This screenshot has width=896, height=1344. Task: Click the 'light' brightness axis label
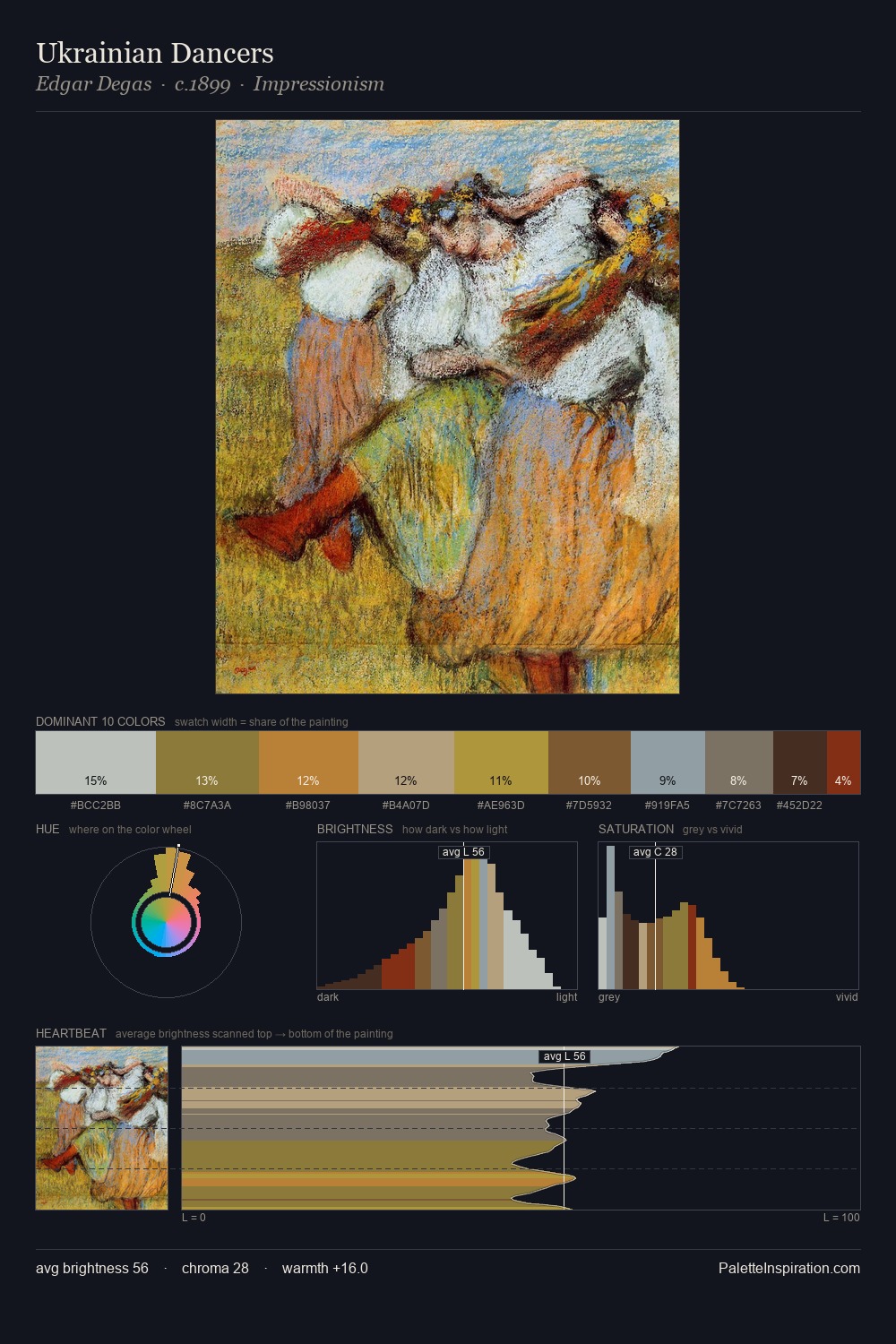(566, 997)
